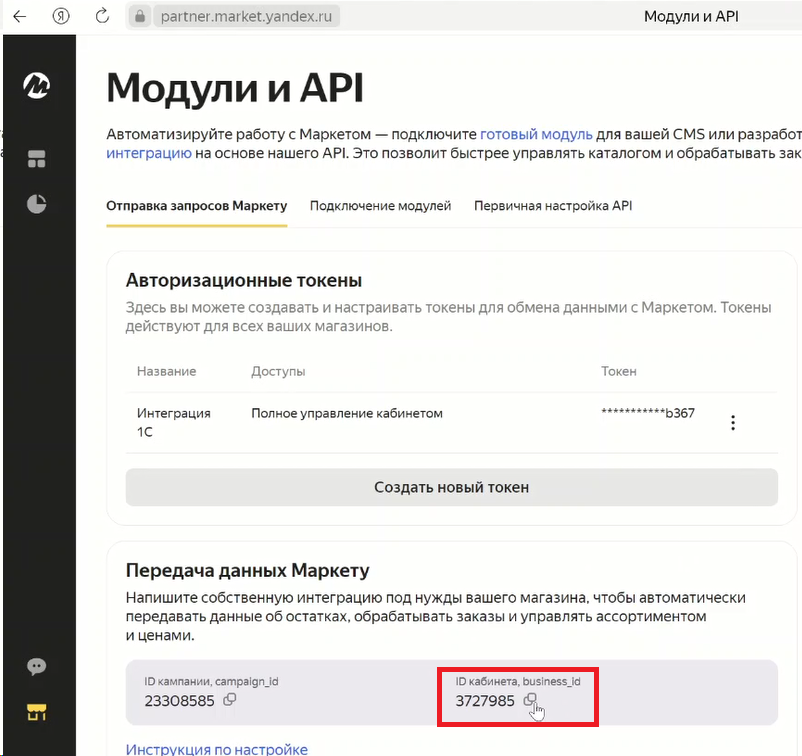Click the Доступы column header
The image size is (802, 756).
[x=278, y=371]
